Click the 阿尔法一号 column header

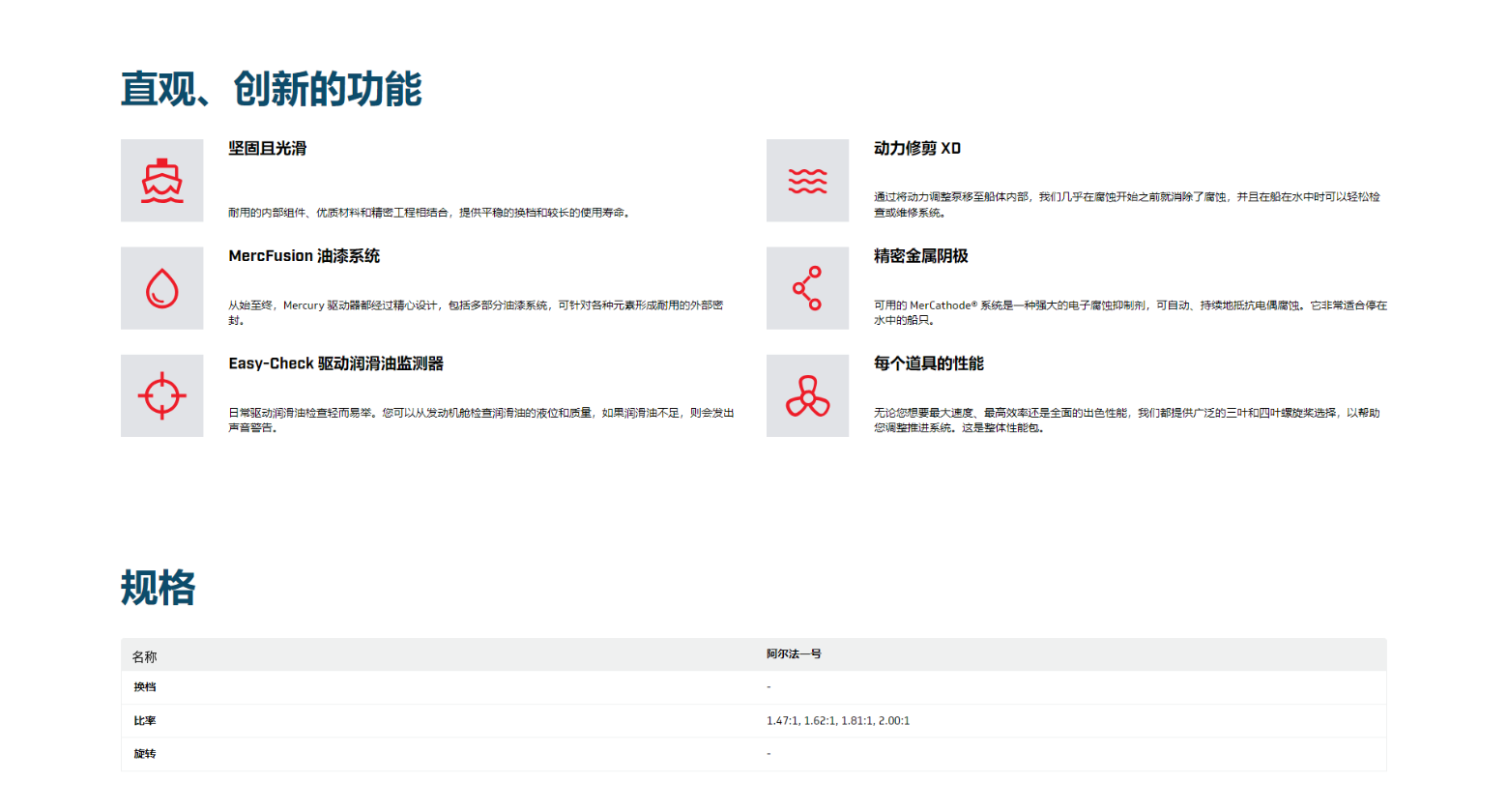point(794,654)
